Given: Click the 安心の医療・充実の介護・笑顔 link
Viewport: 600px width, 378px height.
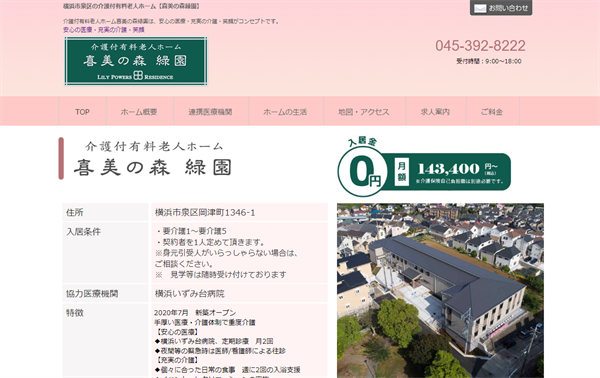Looking at the screenshot, I should (104, 29).
